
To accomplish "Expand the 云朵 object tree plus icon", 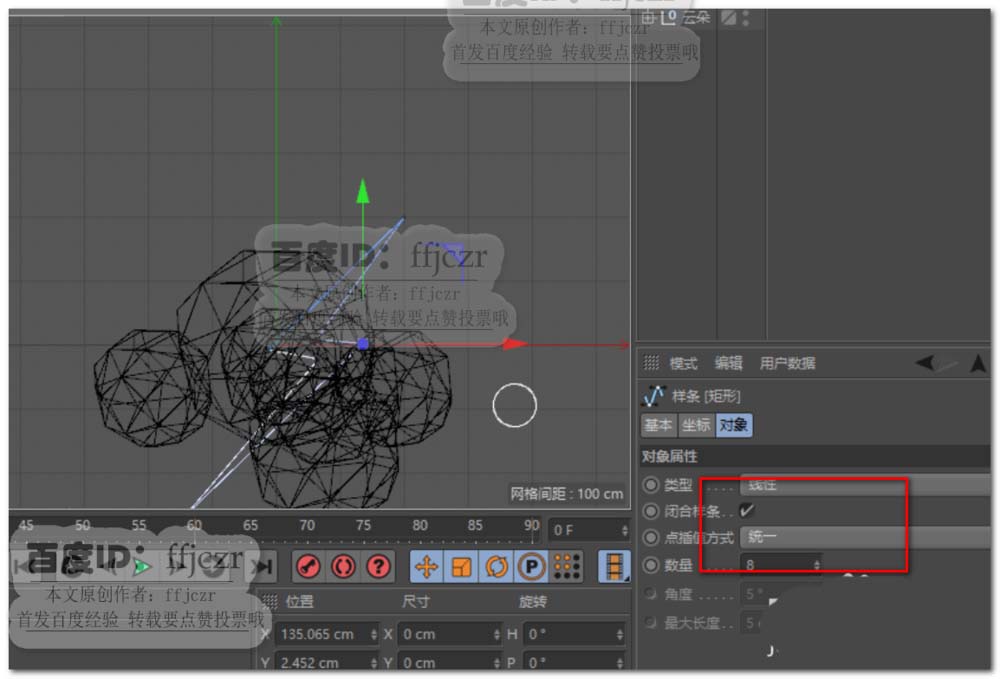I will click(648, 17).
